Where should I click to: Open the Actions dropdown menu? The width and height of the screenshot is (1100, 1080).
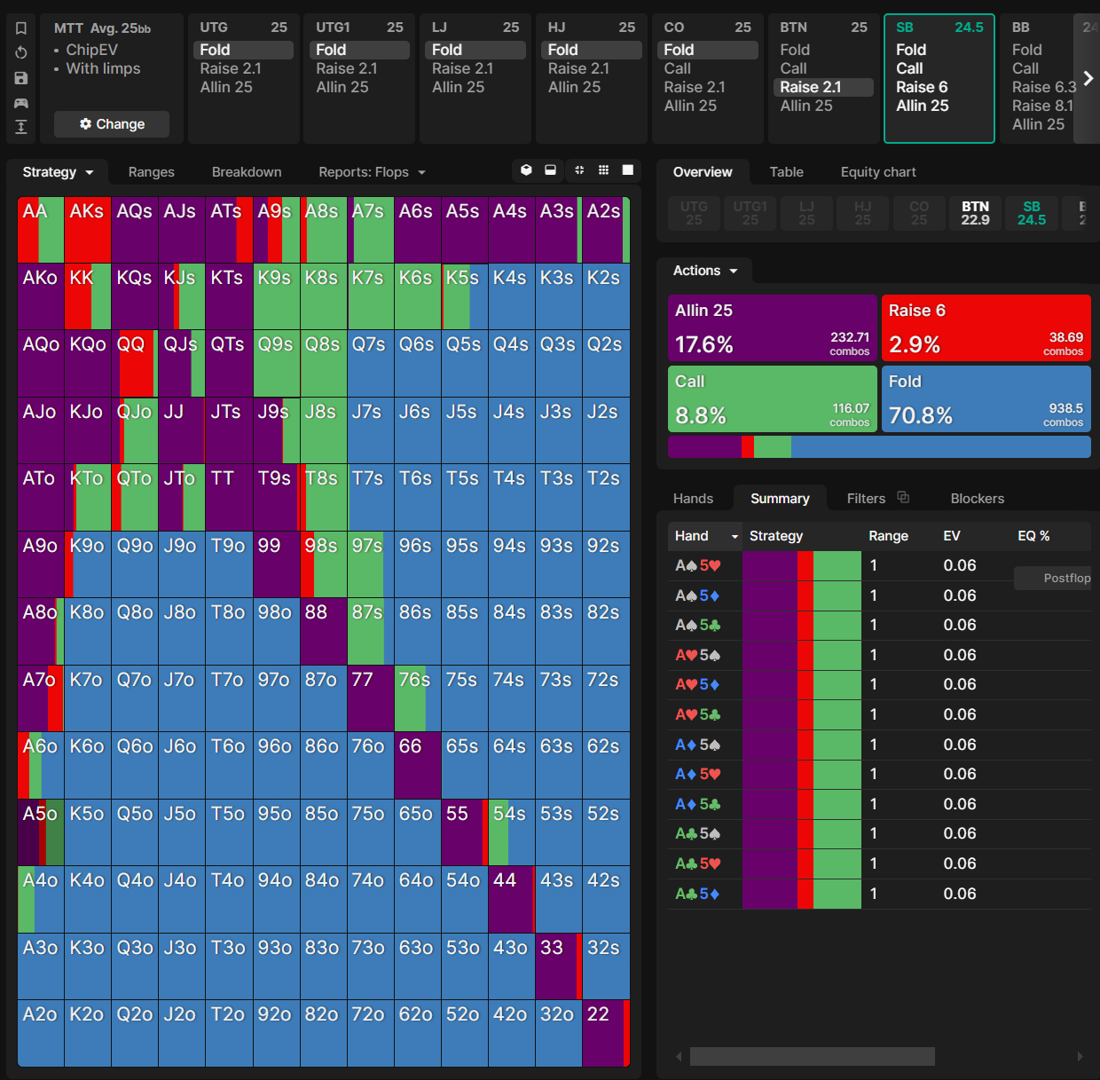pyautogui.click(x=705, y=271)
